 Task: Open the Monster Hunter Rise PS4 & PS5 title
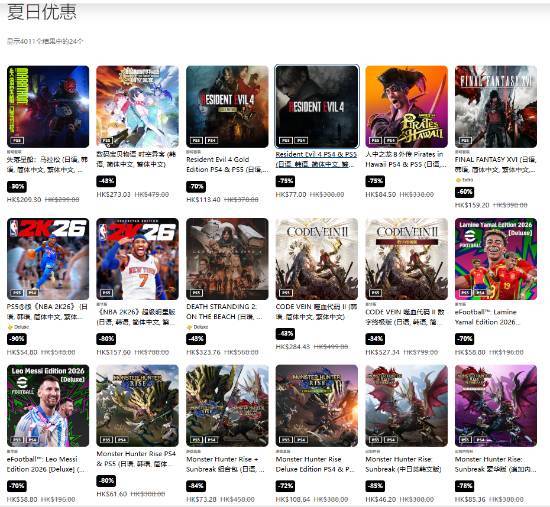coord(136,459)
